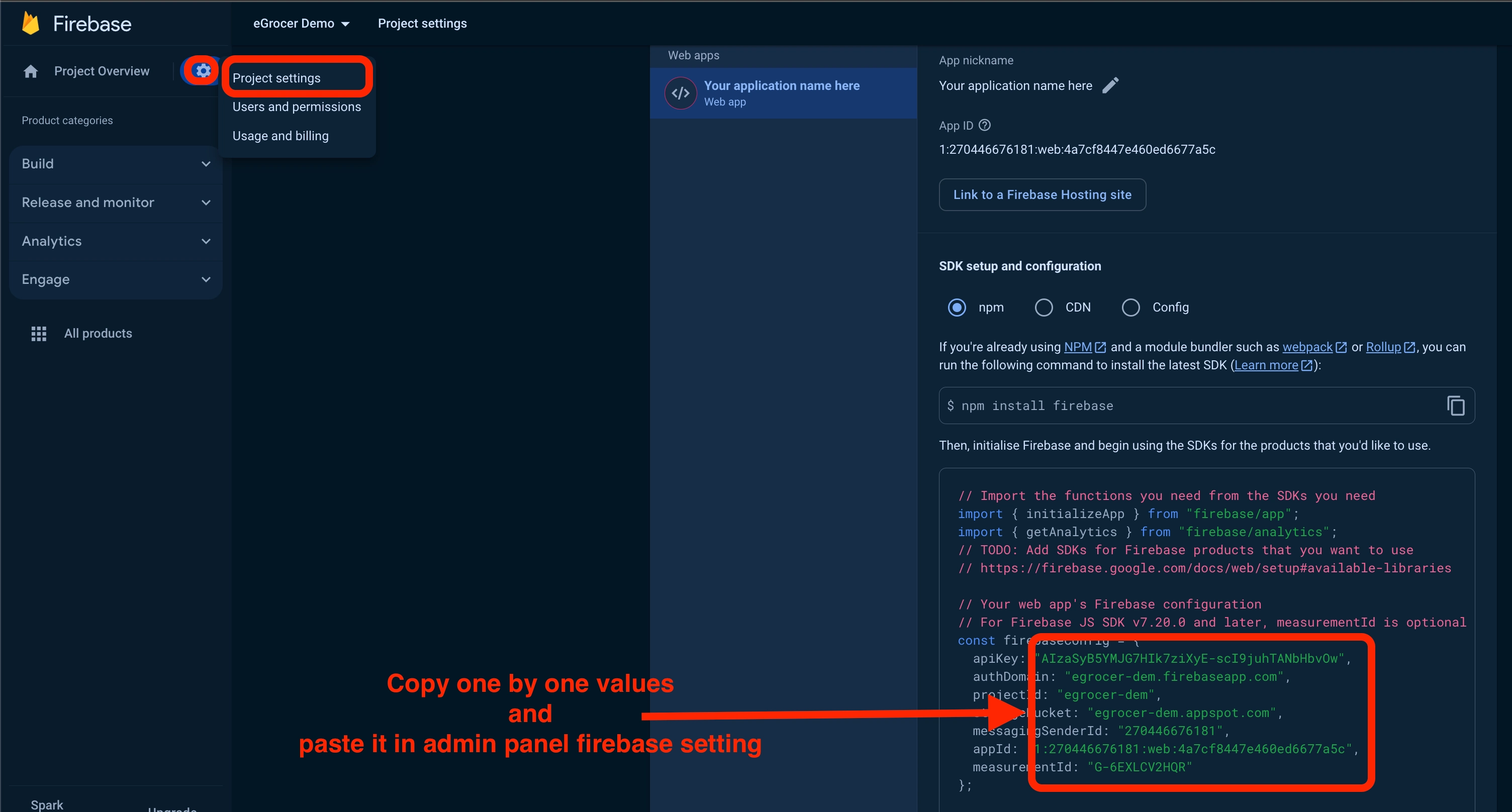Open the NPM hyperlink
This screenshot has width=1512, height=812.
click(1078, 347)
